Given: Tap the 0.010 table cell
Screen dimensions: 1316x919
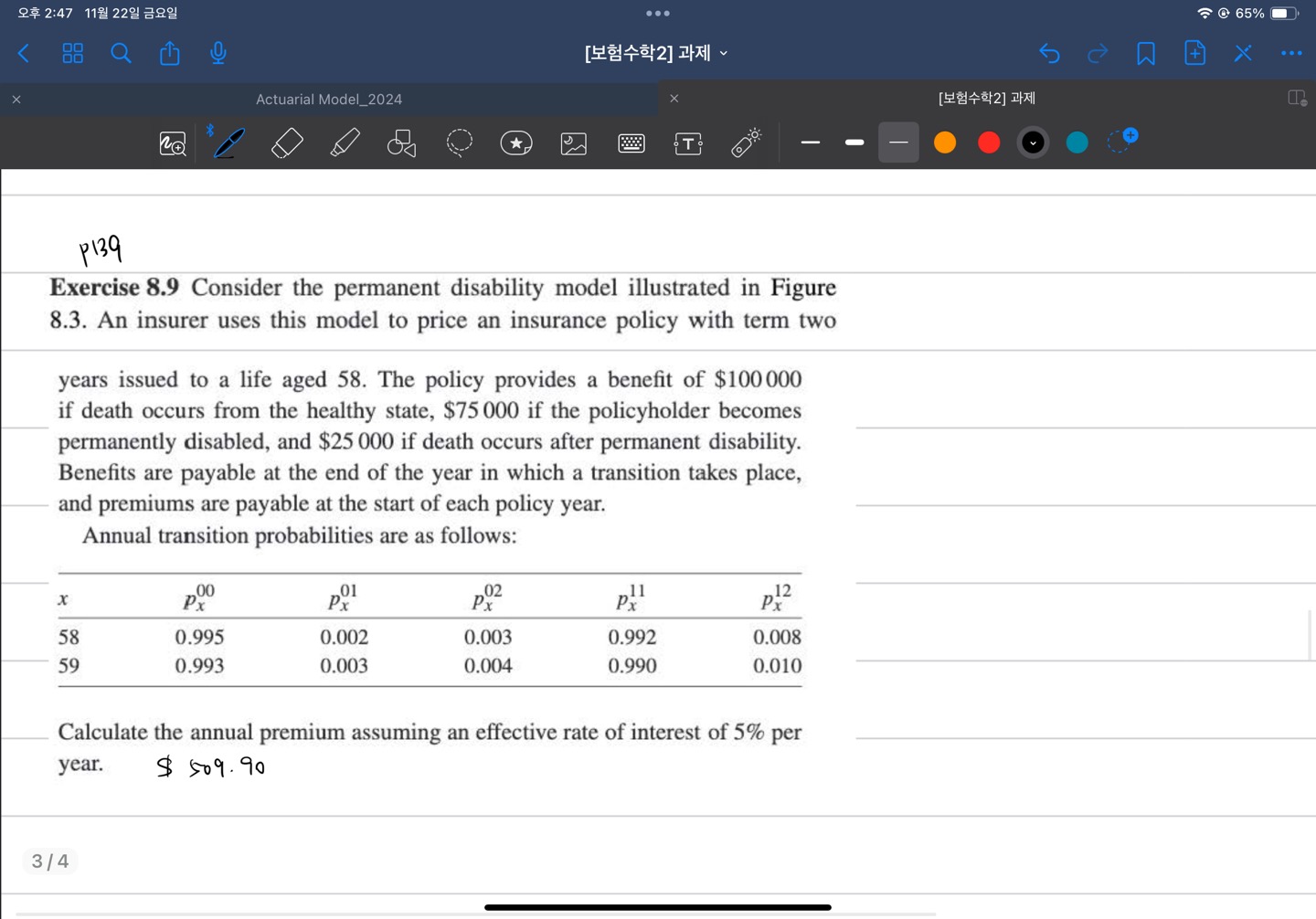Looking at the screenshot, I should click(777, 665).
